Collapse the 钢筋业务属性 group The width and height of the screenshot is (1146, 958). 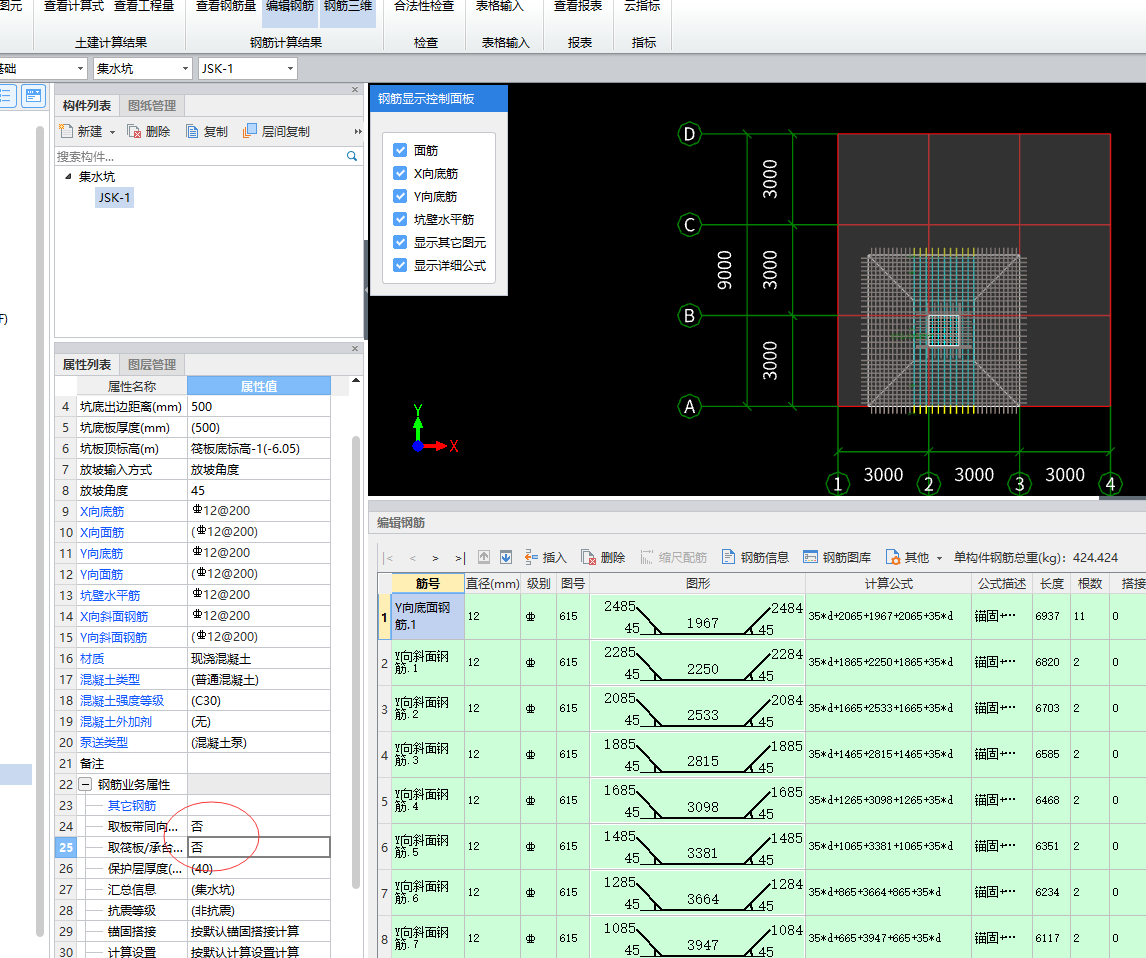[86, 784]
